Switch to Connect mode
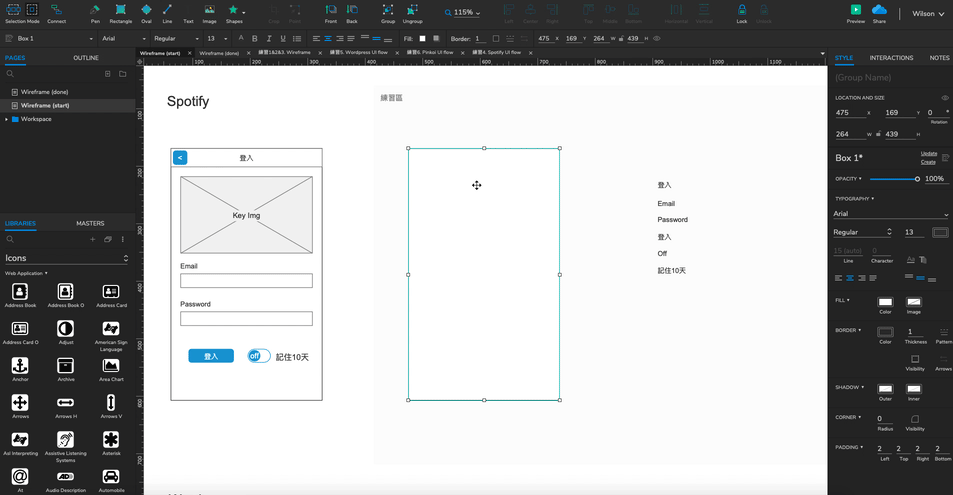This screenshot has height=495, width=953. click(x=57, y=13)
